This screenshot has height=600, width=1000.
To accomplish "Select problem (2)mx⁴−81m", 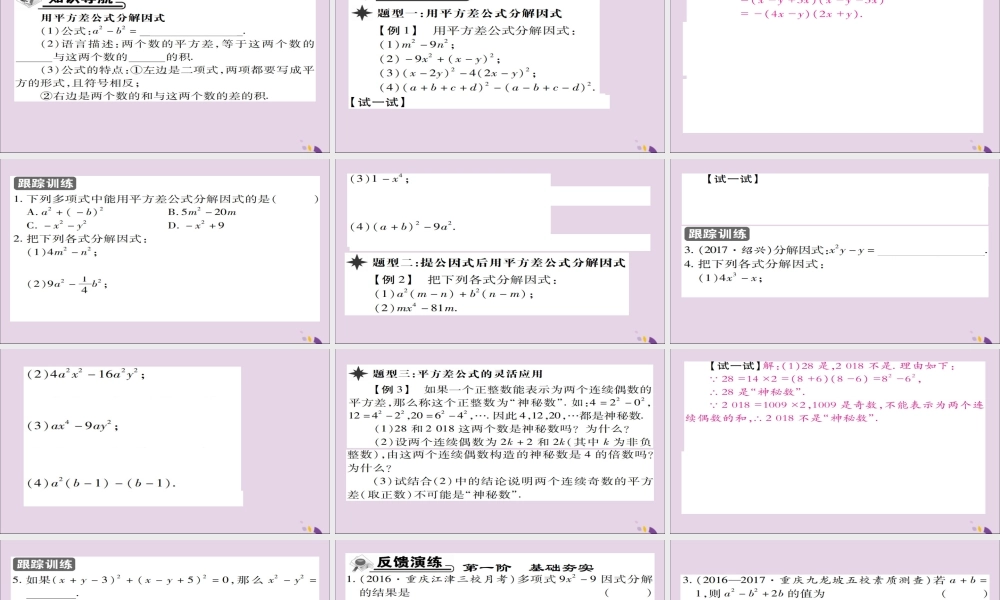I will pyautogui.click(x=416, y=307).
